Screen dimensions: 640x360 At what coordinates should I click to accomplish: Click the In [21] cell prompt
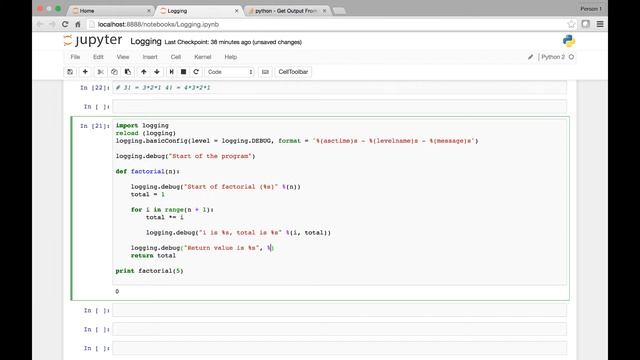pyautogui.click(x=95, y=126)
